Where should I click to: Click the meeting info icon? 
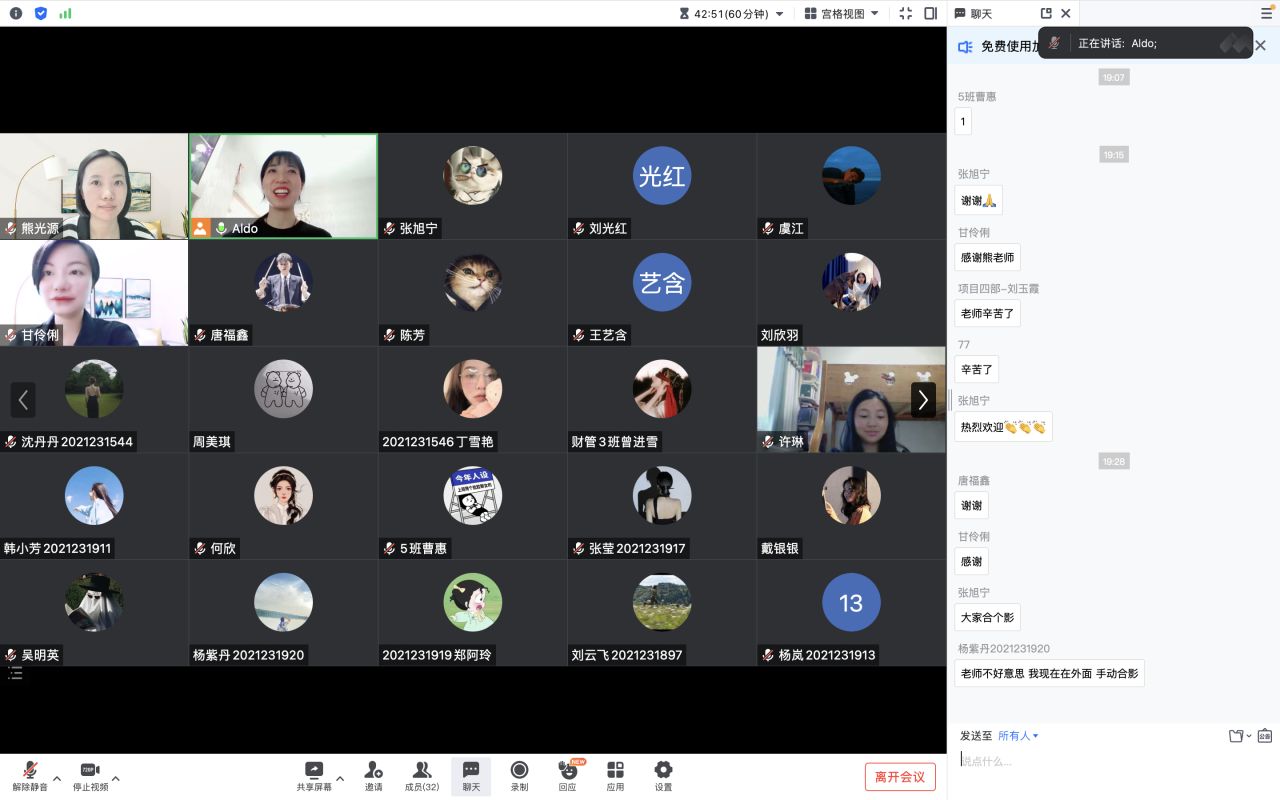[x=16, y=13]
